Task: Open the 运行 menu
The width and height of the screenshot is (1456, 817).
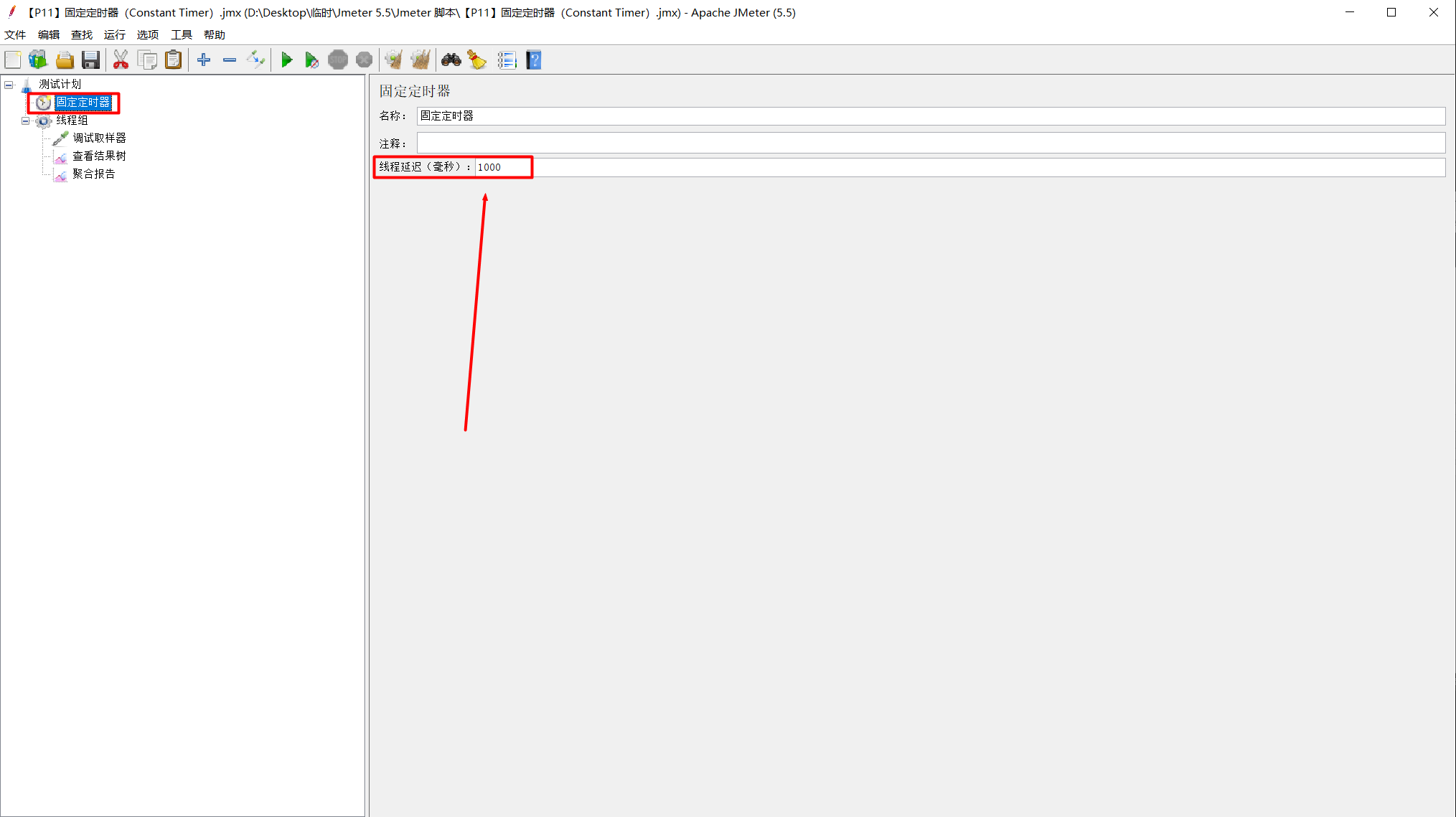Action: (115, 35)
